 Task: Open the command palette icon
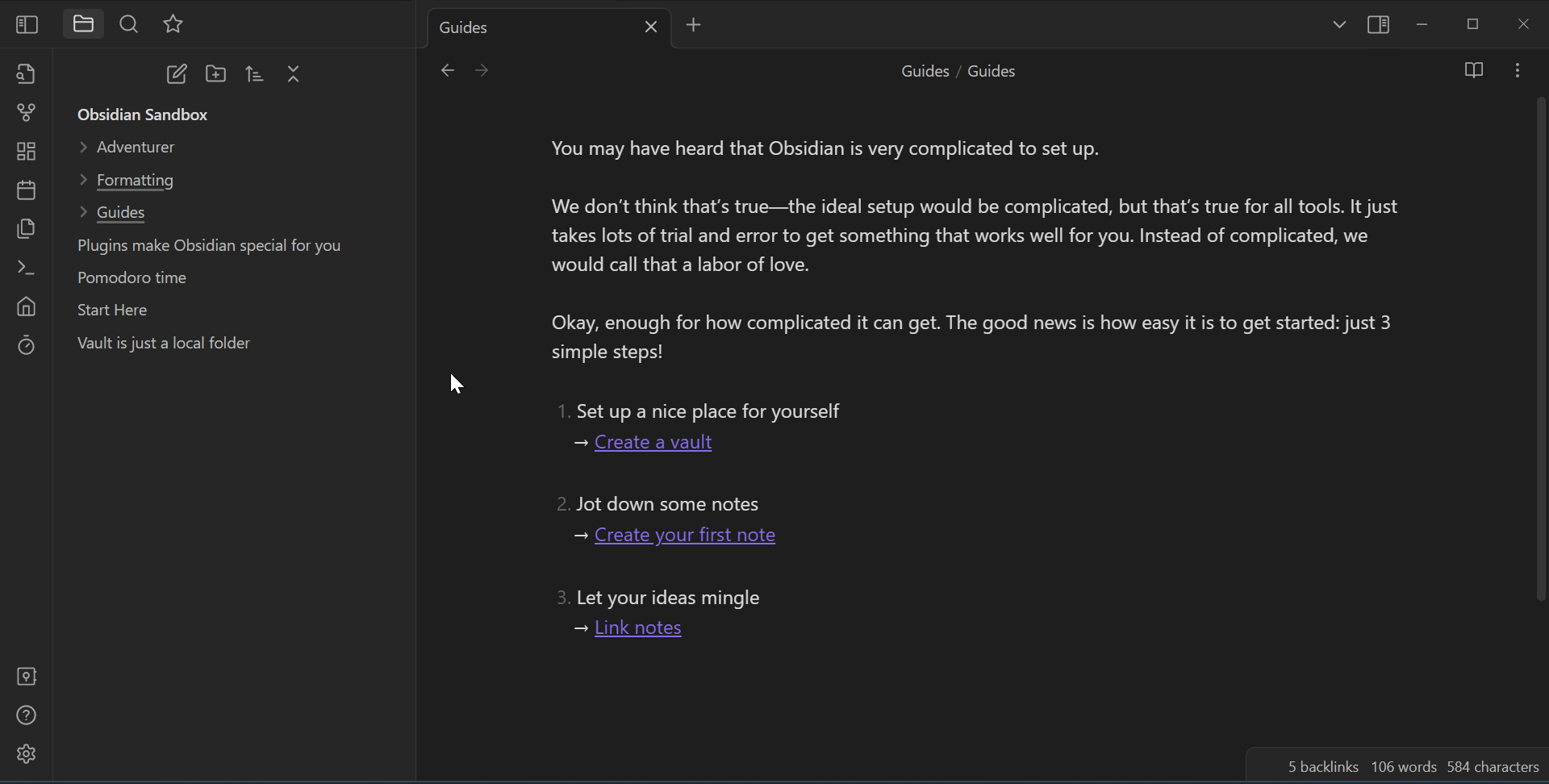point(27,268)
